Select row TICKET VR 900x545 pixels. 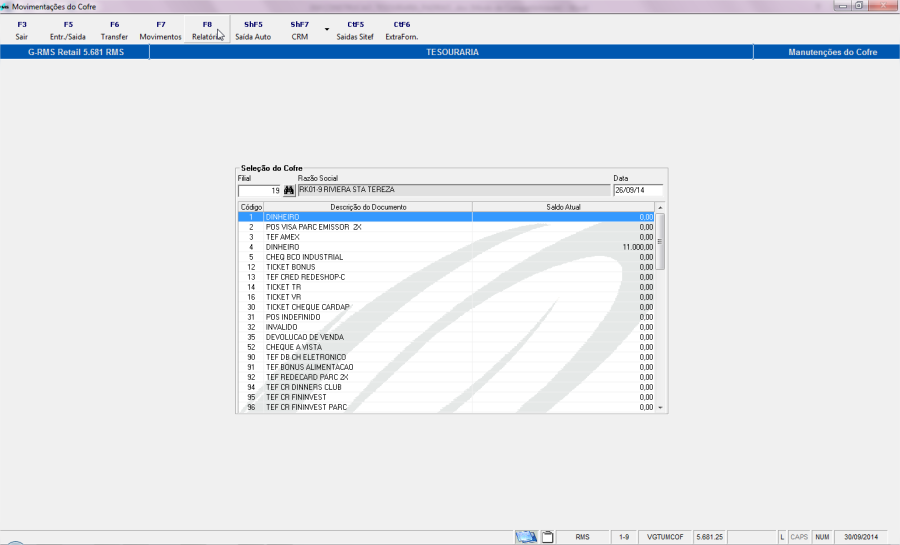[446, 297]
